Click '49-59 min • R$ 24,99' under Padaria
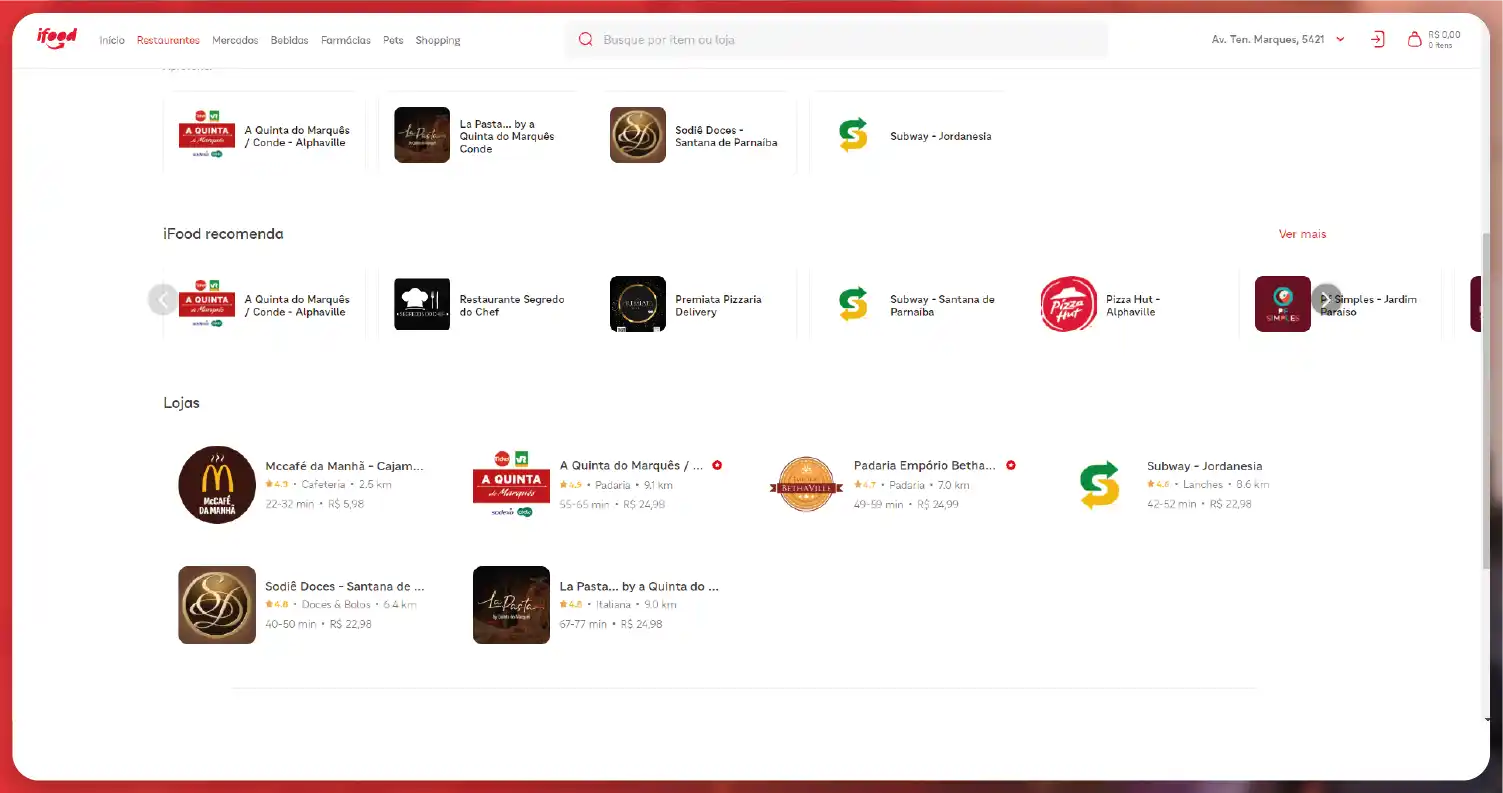The width and height of the screenshot is (1503, 793). 906,504
